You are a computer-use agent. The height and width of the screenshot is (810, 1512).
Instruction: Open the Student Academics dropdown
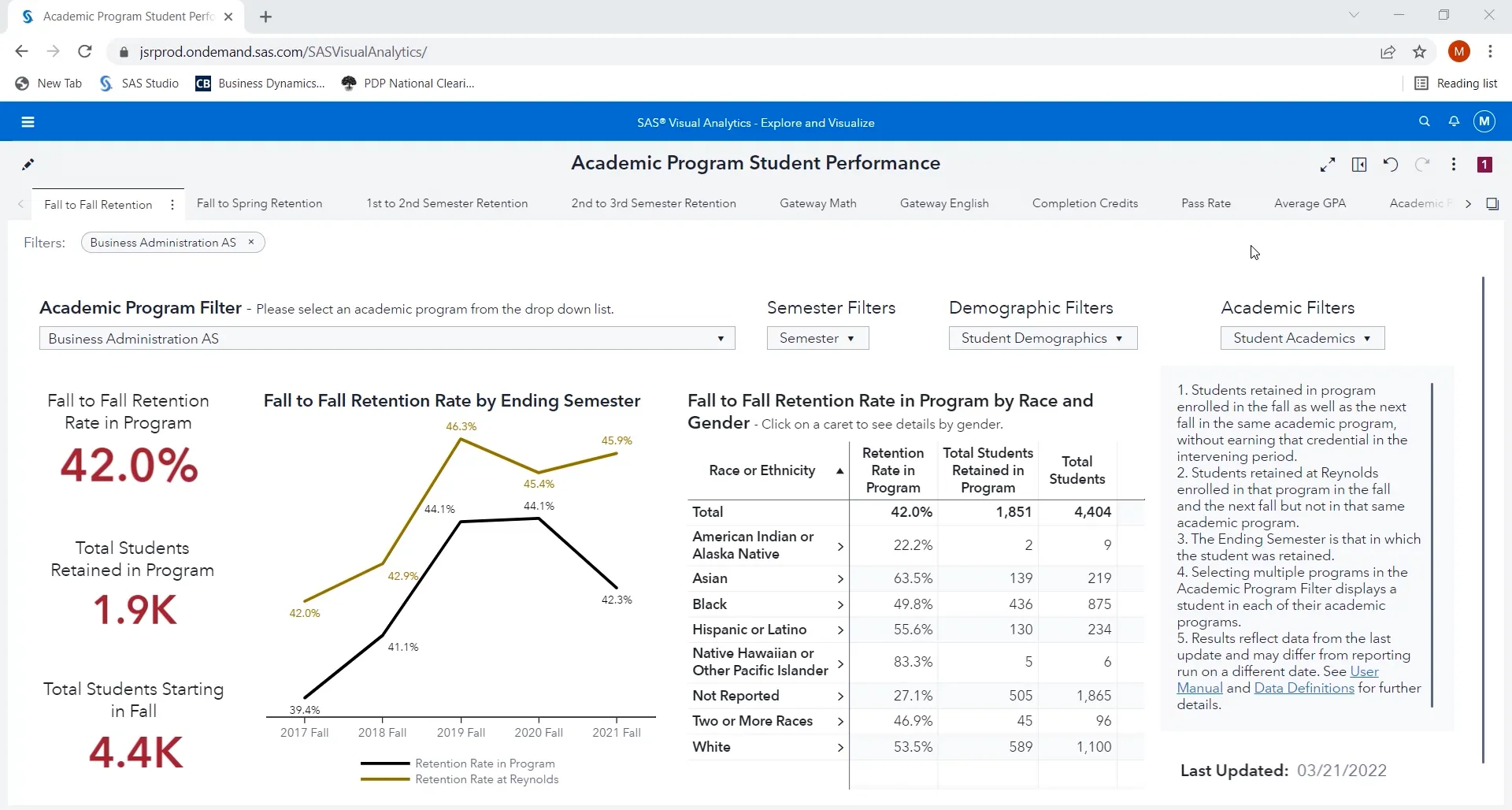pyautogui.click(x=1303, y=338)
